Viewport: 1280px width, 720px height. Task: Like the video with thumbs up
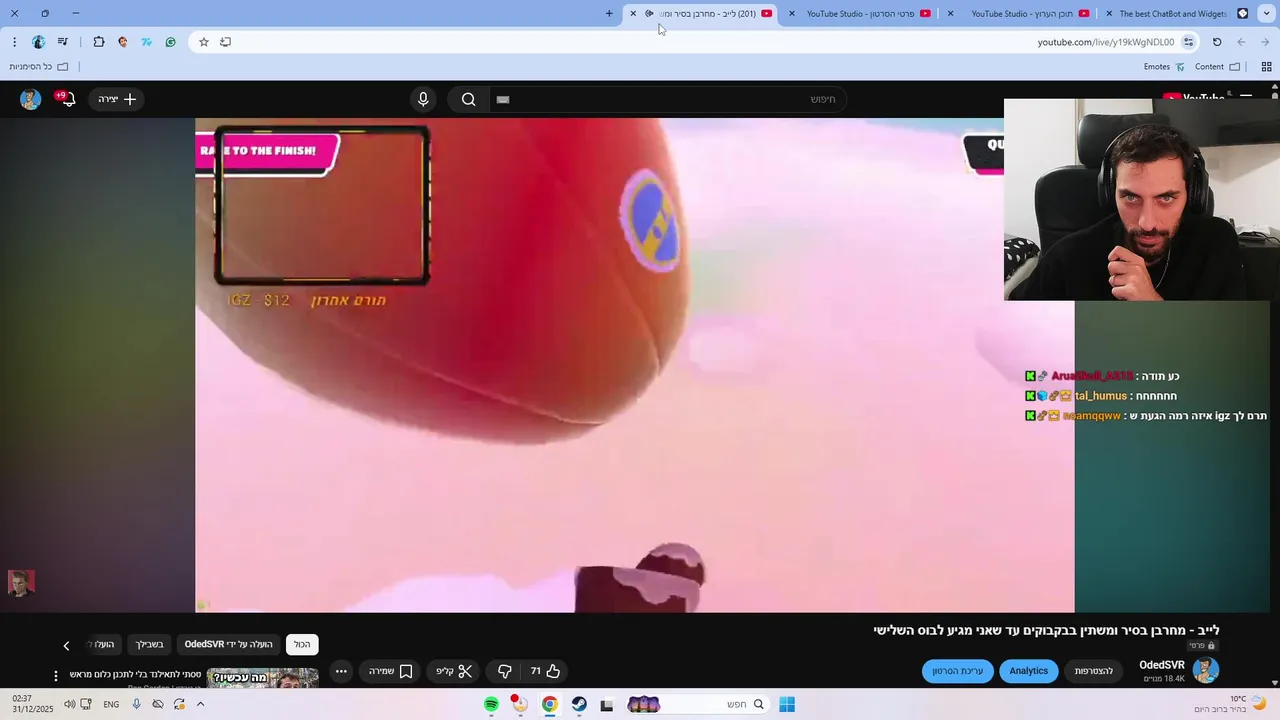[x=545, y=671]
